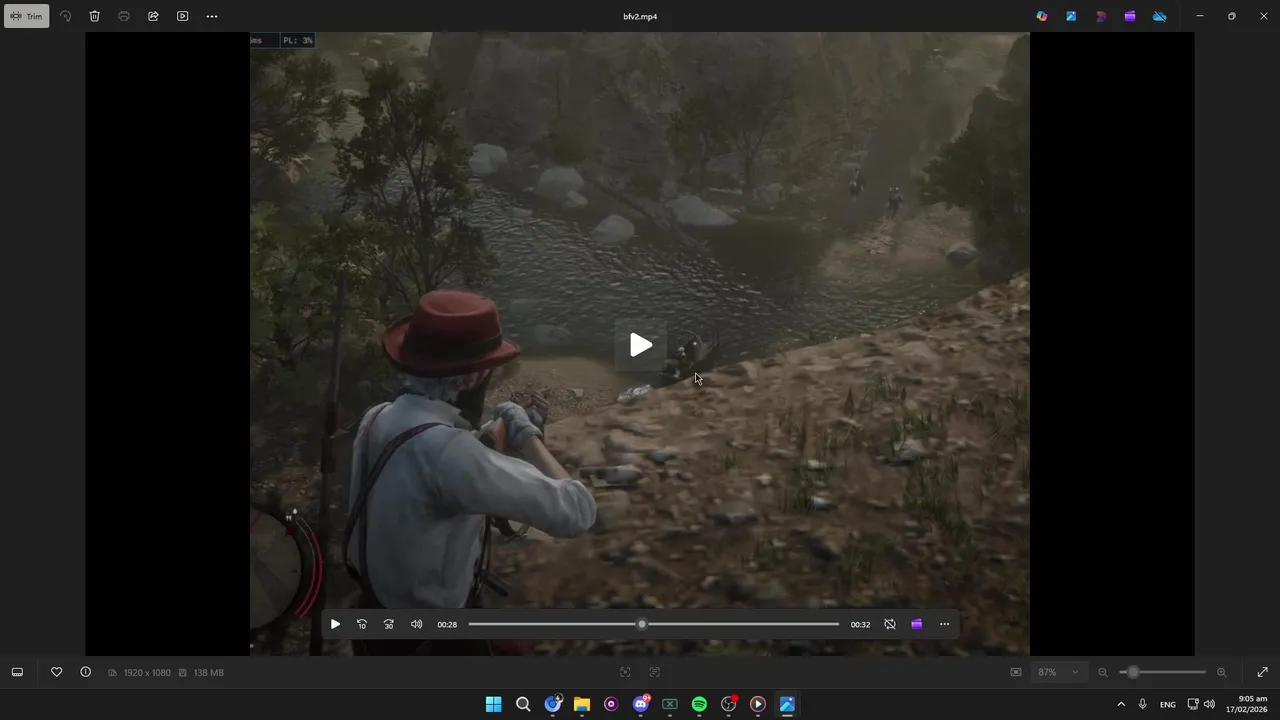
Task: Play video from control bar button
Action: 335,624
